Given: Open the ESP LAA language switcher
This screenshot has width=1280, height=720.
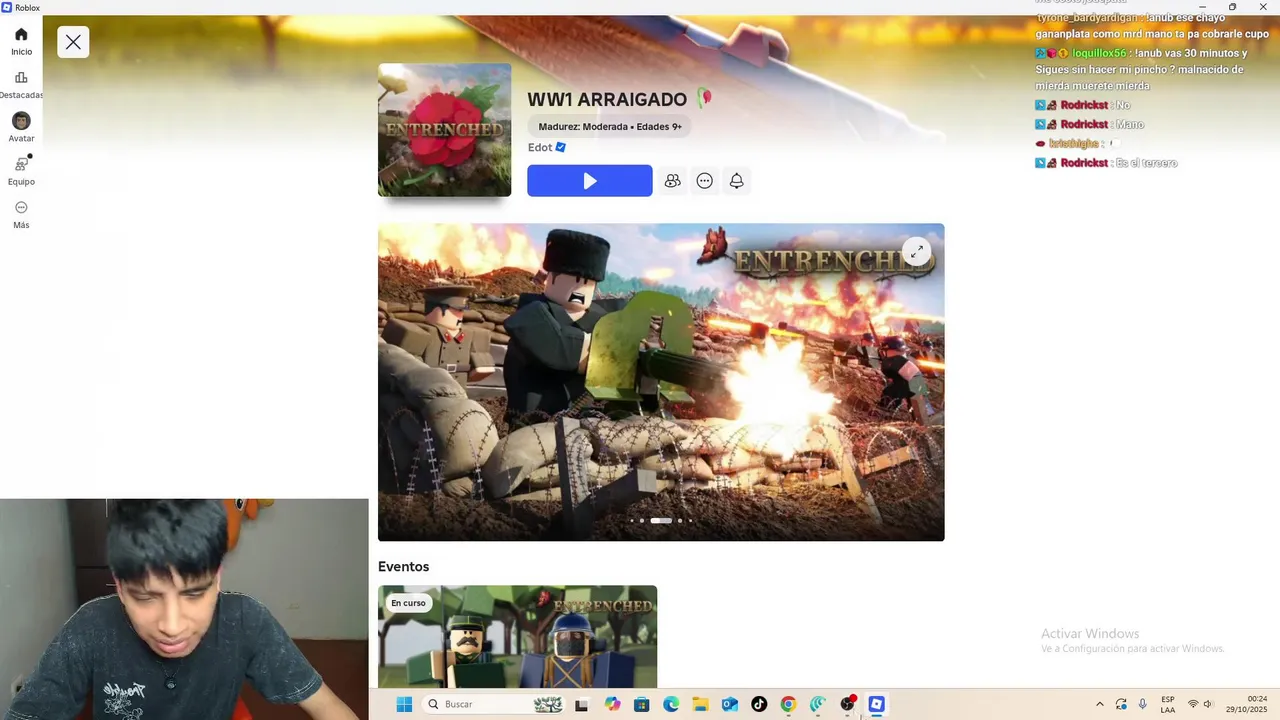Looking at the screenshot, I should click(1168, 704).
